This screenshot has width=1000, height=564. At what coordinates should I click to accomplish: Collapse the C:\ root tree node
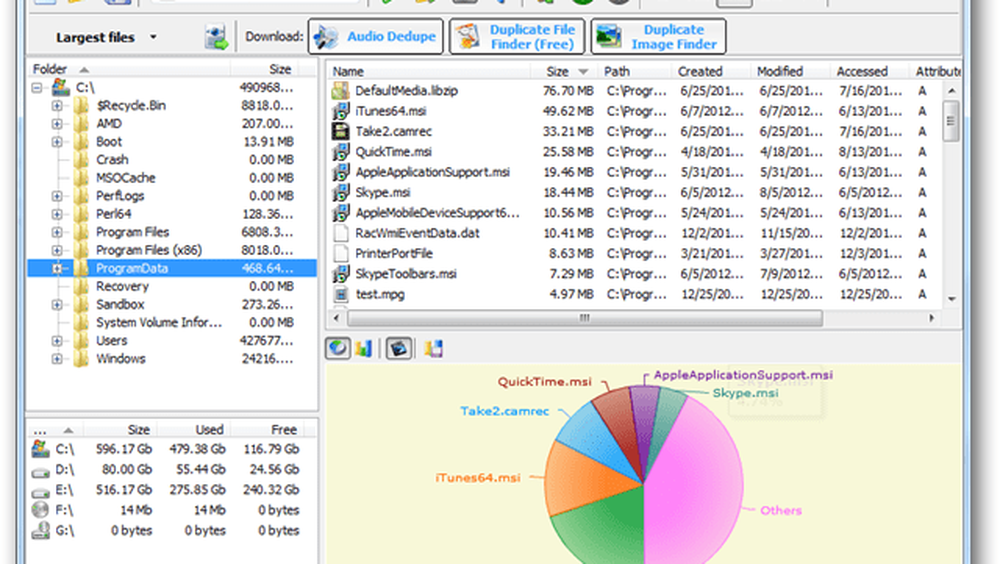click(37, 88)
